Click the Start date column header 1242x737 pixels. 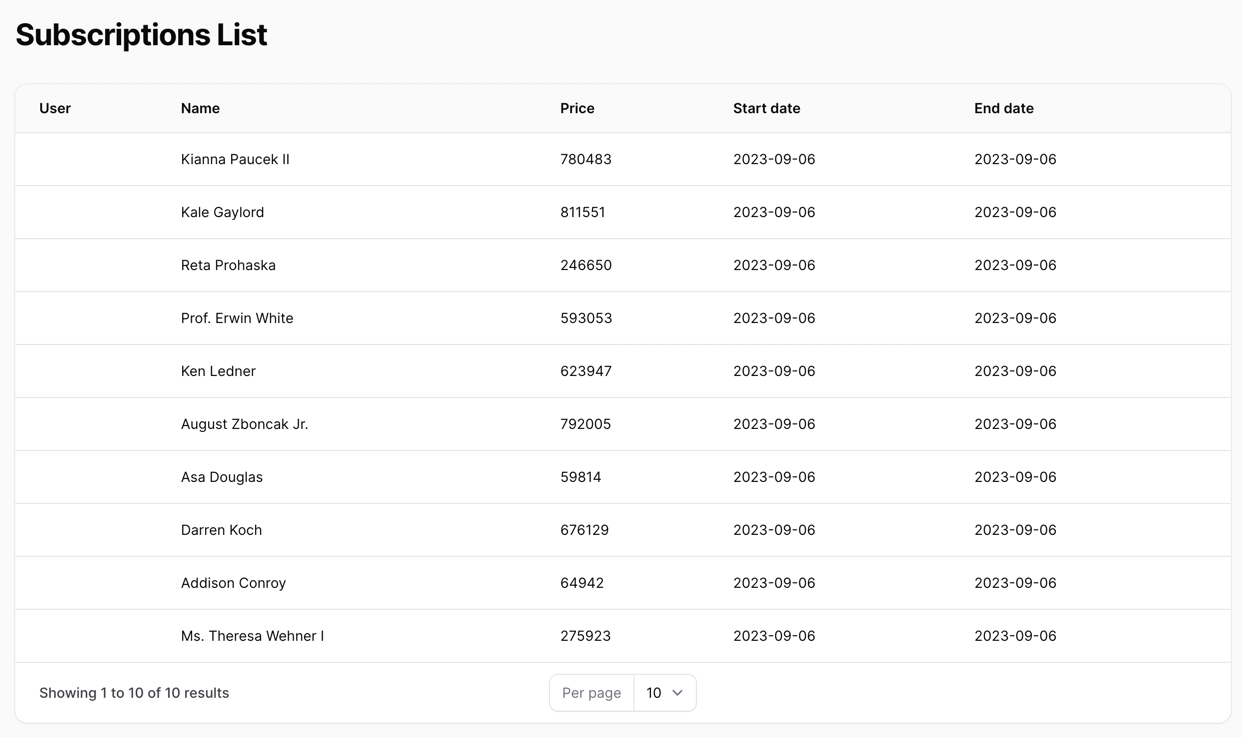click(x=767, y=108)
